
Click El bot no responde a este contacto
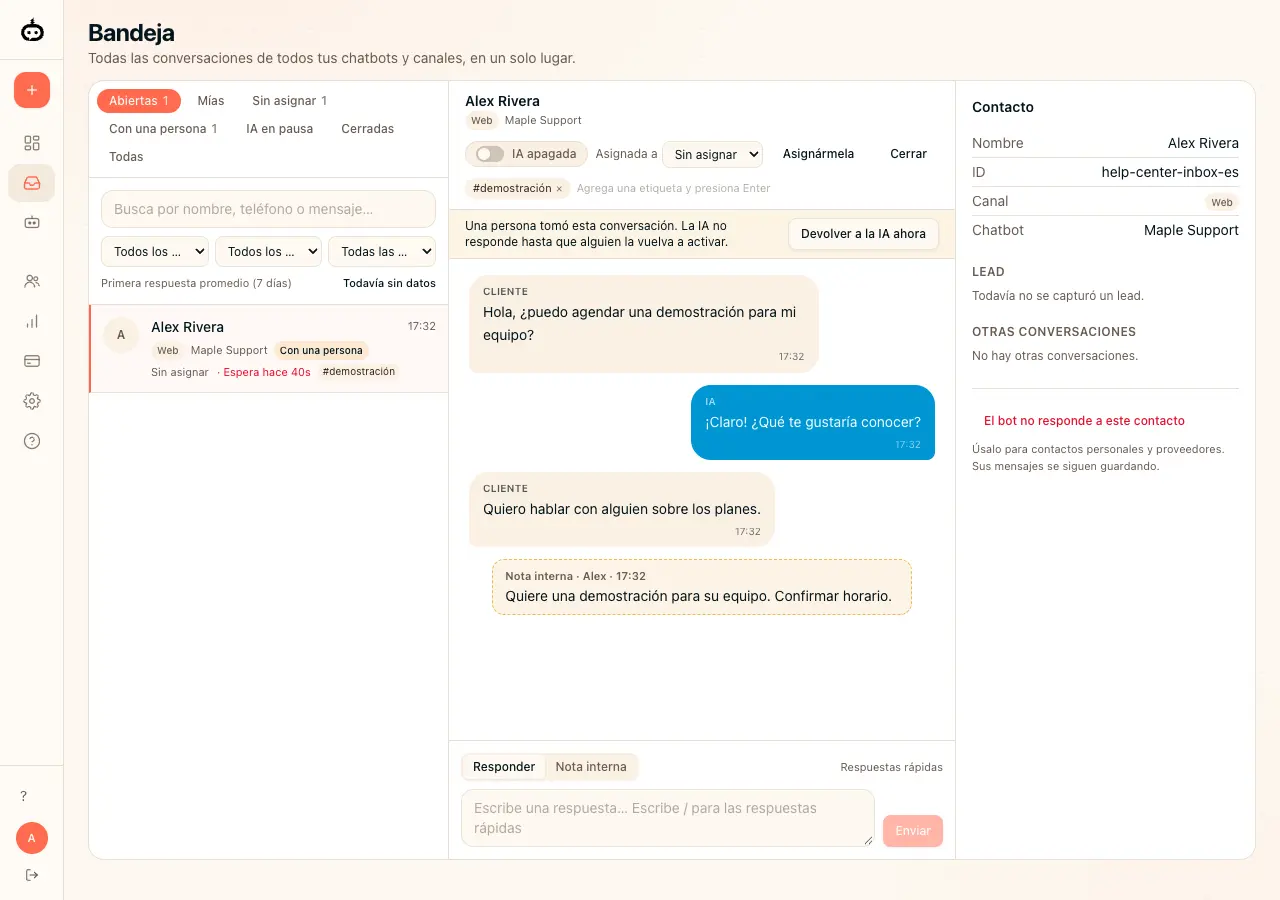pos(1085,421)
